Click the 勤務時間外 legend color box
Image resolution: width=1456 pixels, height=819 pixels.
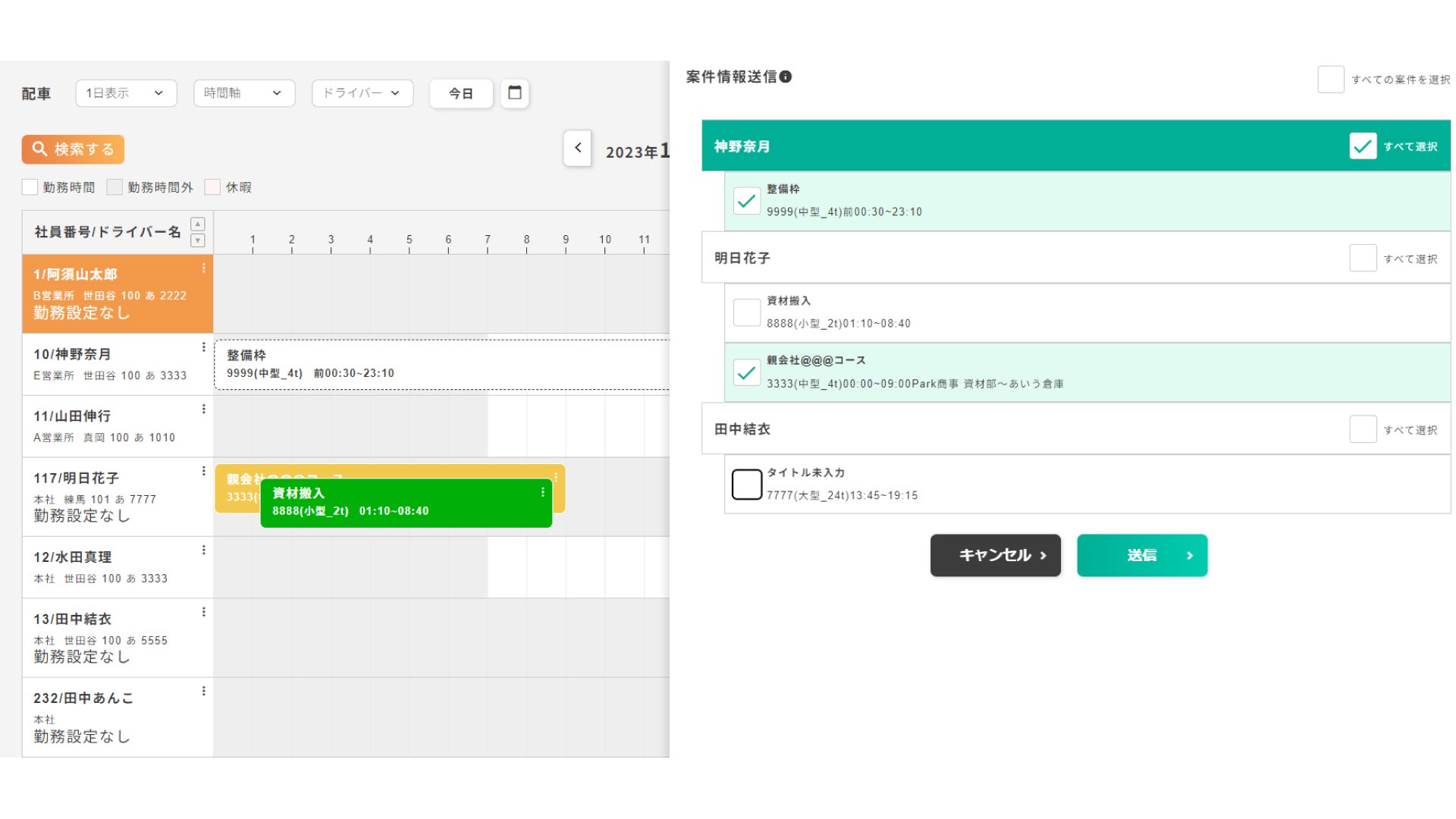click(x=115, y=187)
